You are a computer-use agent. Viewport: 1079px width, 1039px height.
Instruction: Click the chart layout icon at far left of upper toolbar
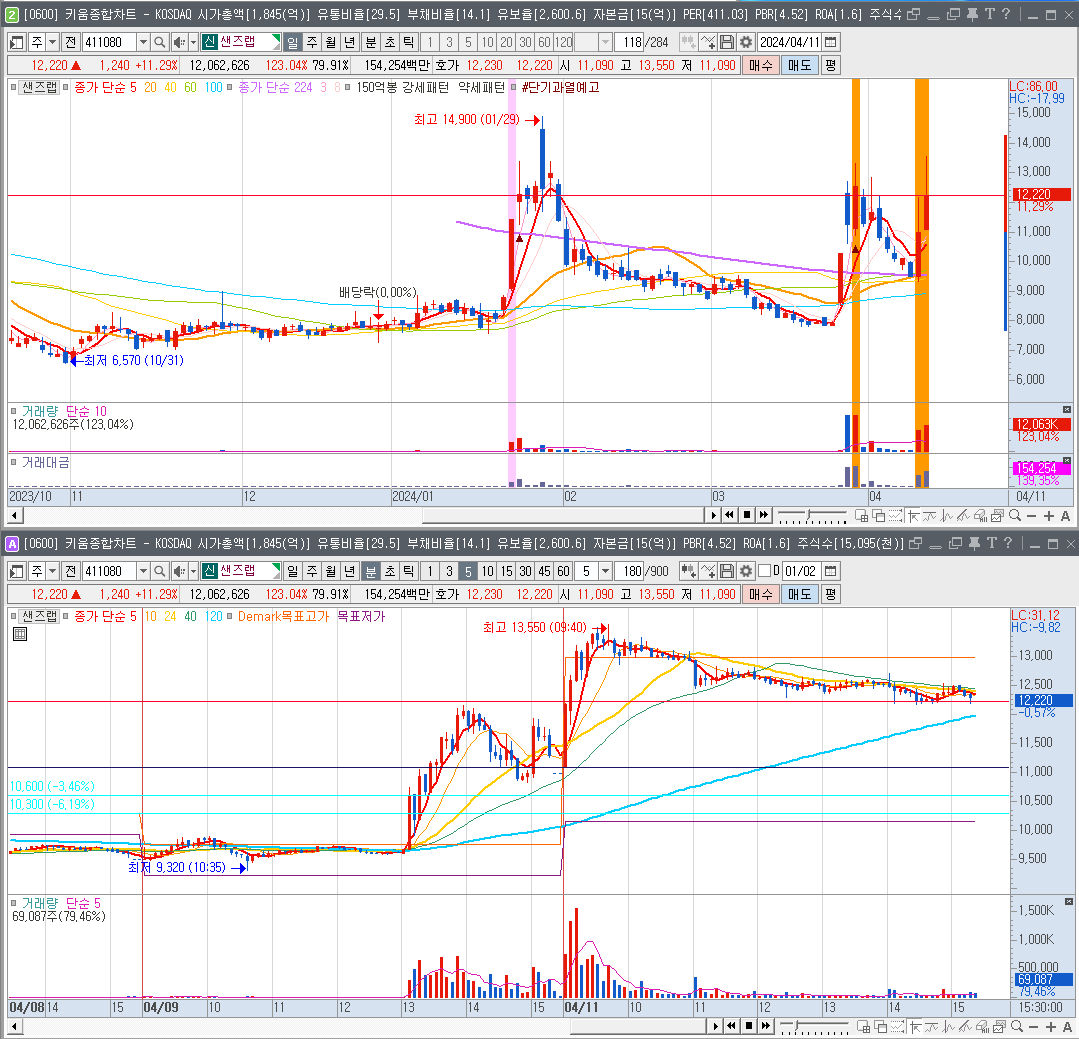tap(17, 43)
